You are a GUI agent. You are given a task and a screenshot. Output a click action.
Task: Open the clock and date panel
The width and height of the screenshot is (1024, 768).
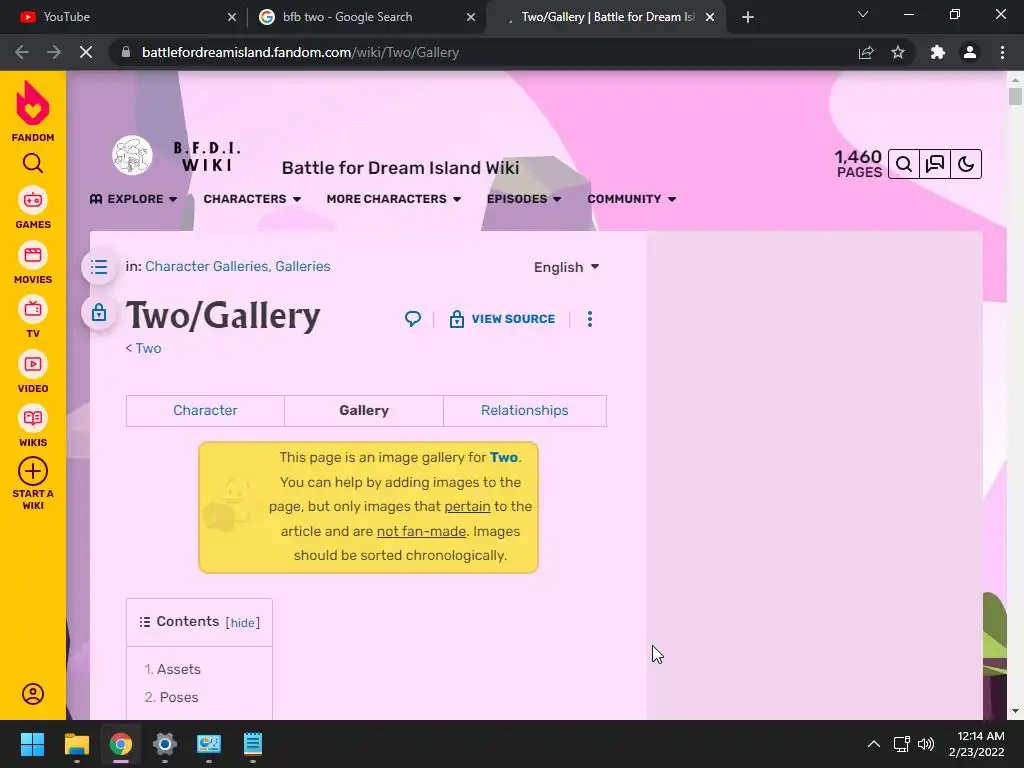[x=976, y=744]
